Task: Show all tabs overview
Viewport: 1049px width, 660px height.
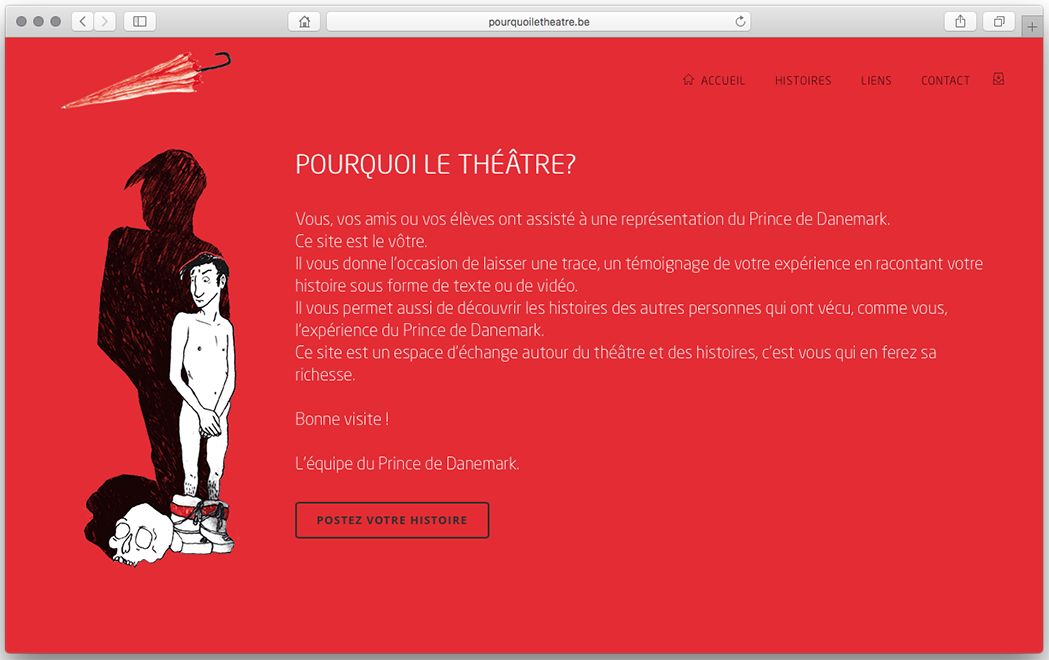Action: click(998, 21)
